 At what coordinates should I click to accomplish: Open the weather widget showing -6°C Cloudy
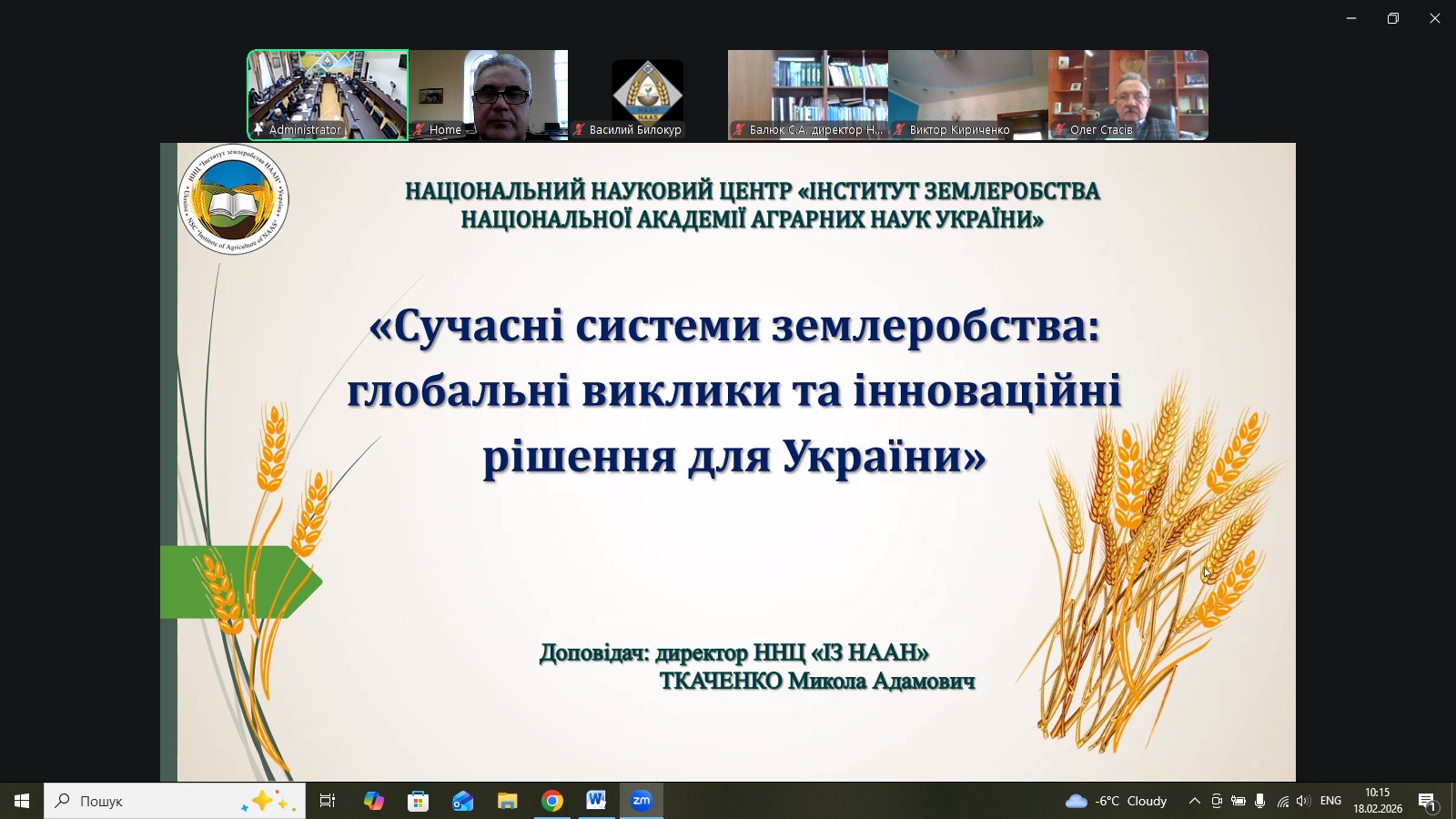[x=1117, y=801]
